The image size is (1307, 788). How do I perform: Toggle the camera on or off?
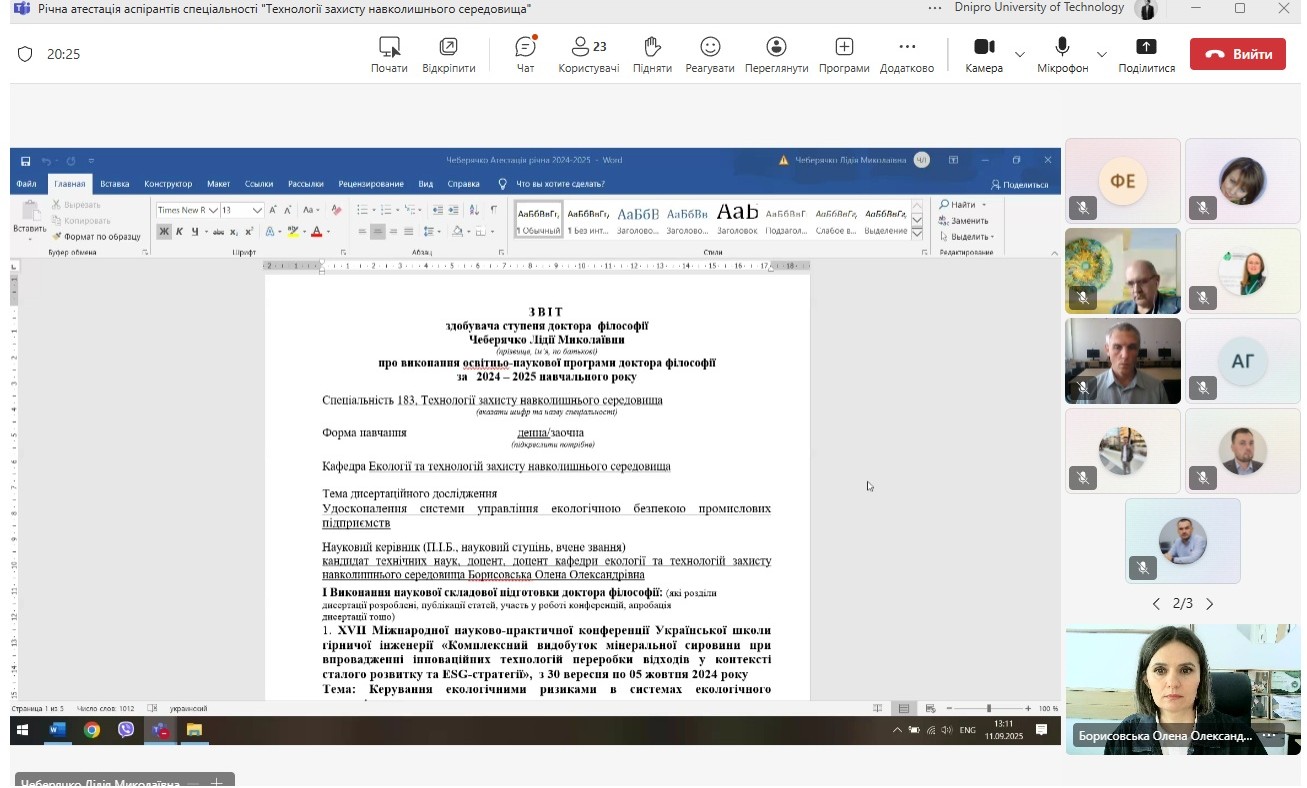click(984, 55)
